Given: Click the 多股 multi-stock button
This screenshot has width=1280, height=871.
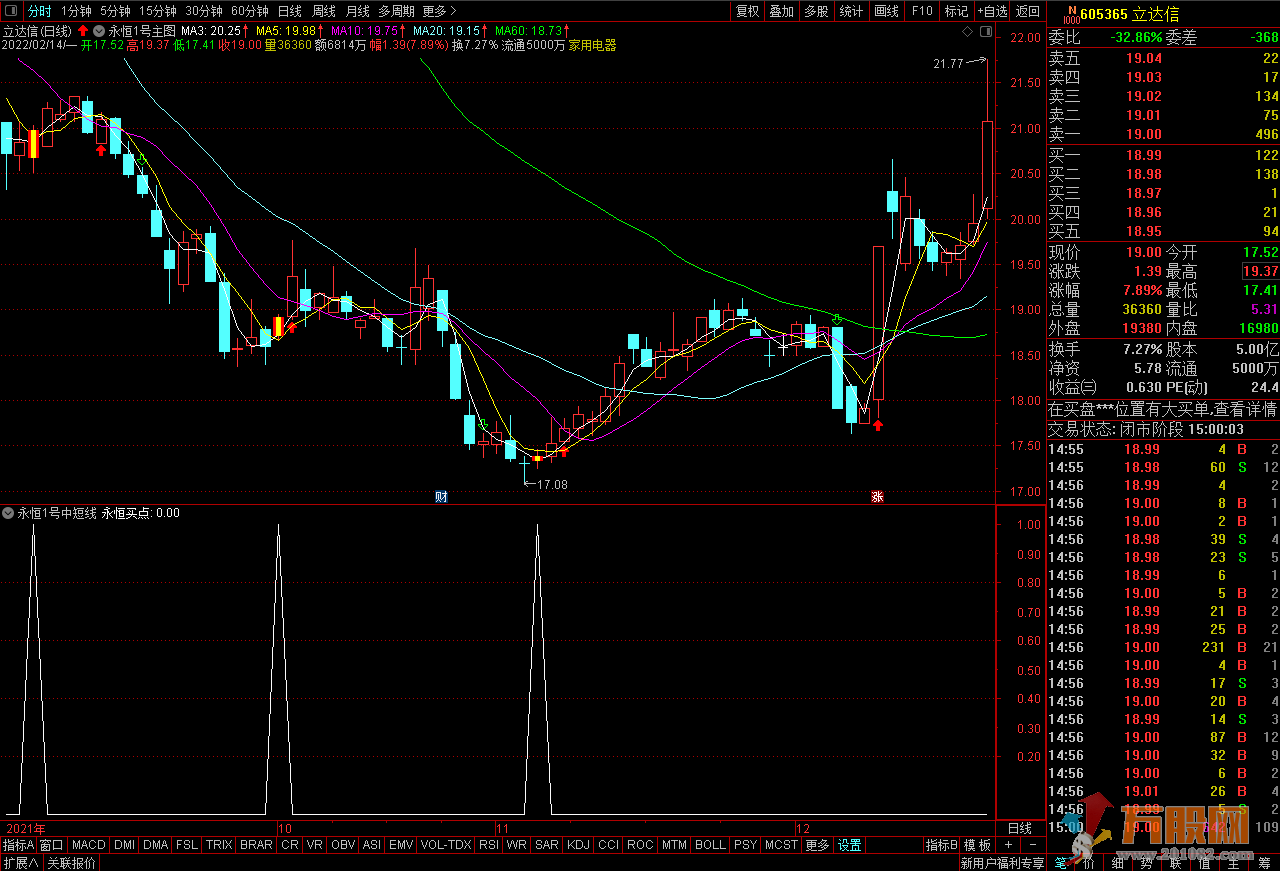Looking at the screenshot, I should tap(816, 11).
